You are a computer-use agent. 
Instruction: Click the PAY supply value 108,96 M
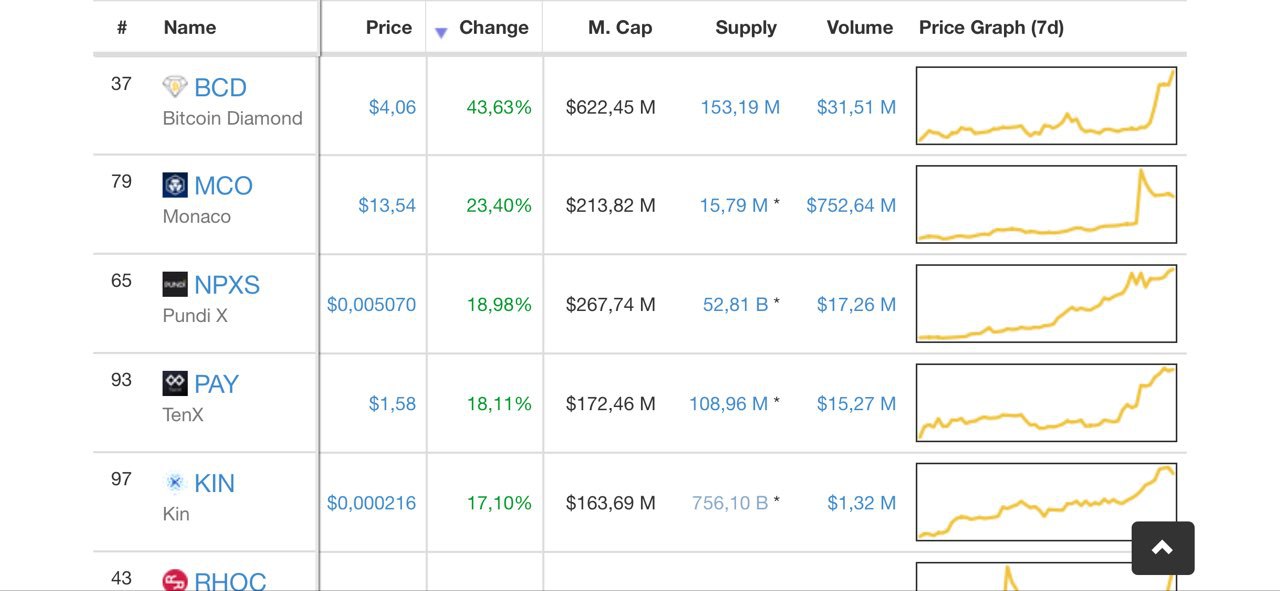coord(728,404)
